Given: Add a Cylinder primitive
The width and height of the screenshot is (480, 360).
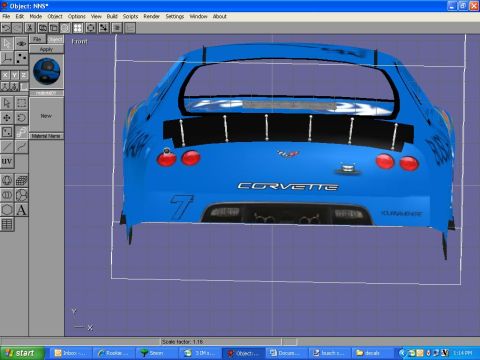Looking at the screenshot, I should tap(7, 195).
